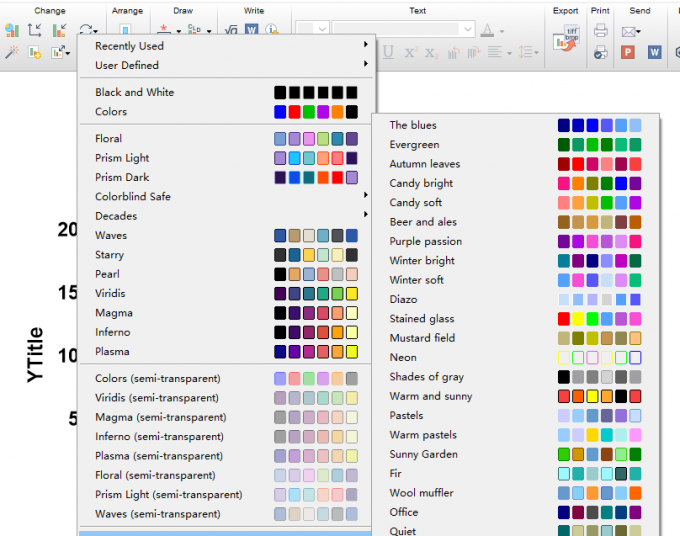Click the line spacing icon
Screen dimensions: 680x536
(x=525, y=52)
